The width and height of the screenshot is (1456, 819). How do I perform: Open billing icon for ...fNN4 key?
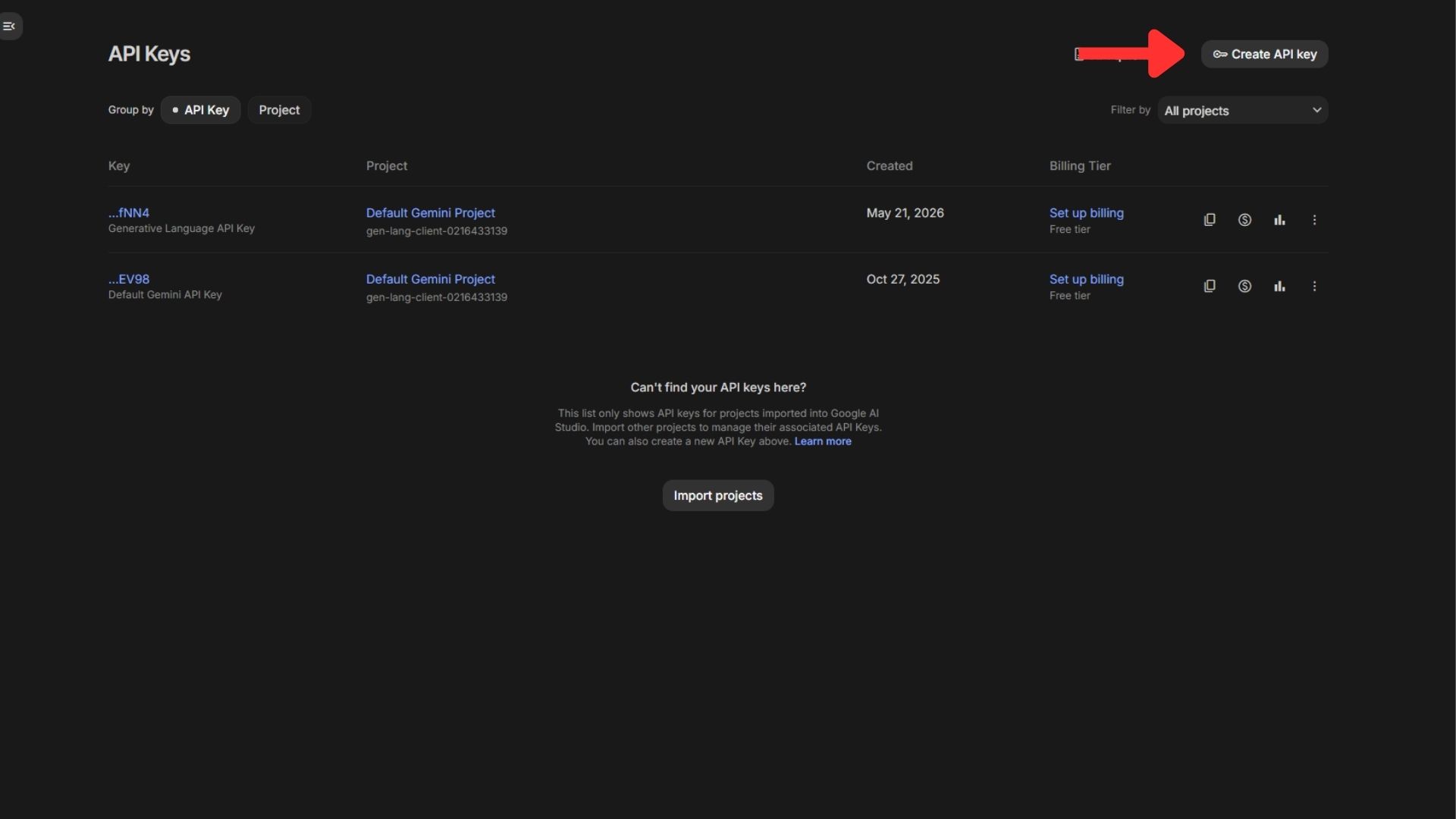click(1244, 220)
